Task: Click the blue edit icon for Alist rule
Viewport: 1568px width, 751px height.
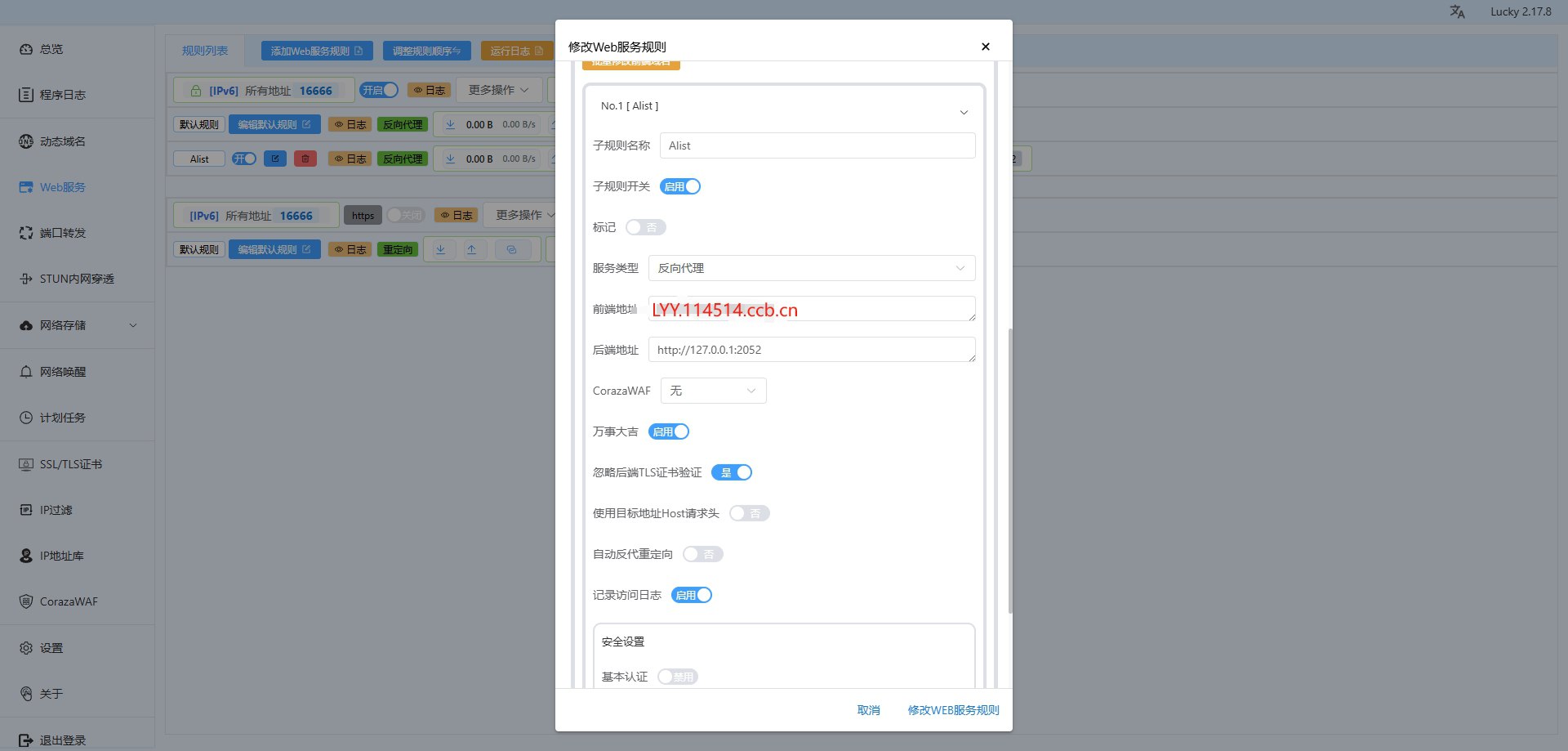Action: click(x=275, y=159)
